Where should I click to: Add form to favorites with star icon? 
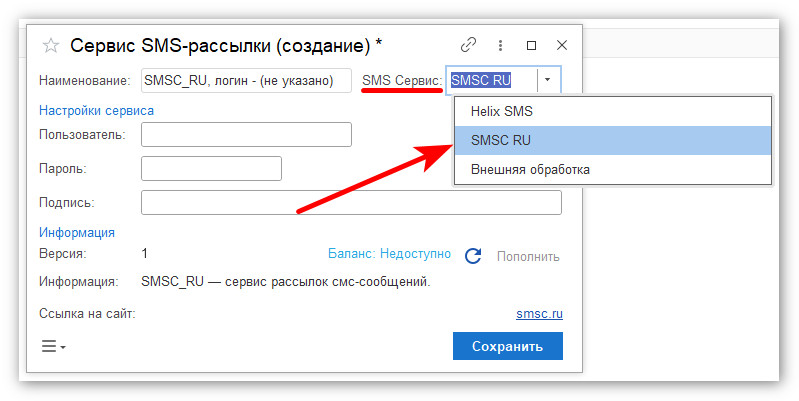[50, 46]
